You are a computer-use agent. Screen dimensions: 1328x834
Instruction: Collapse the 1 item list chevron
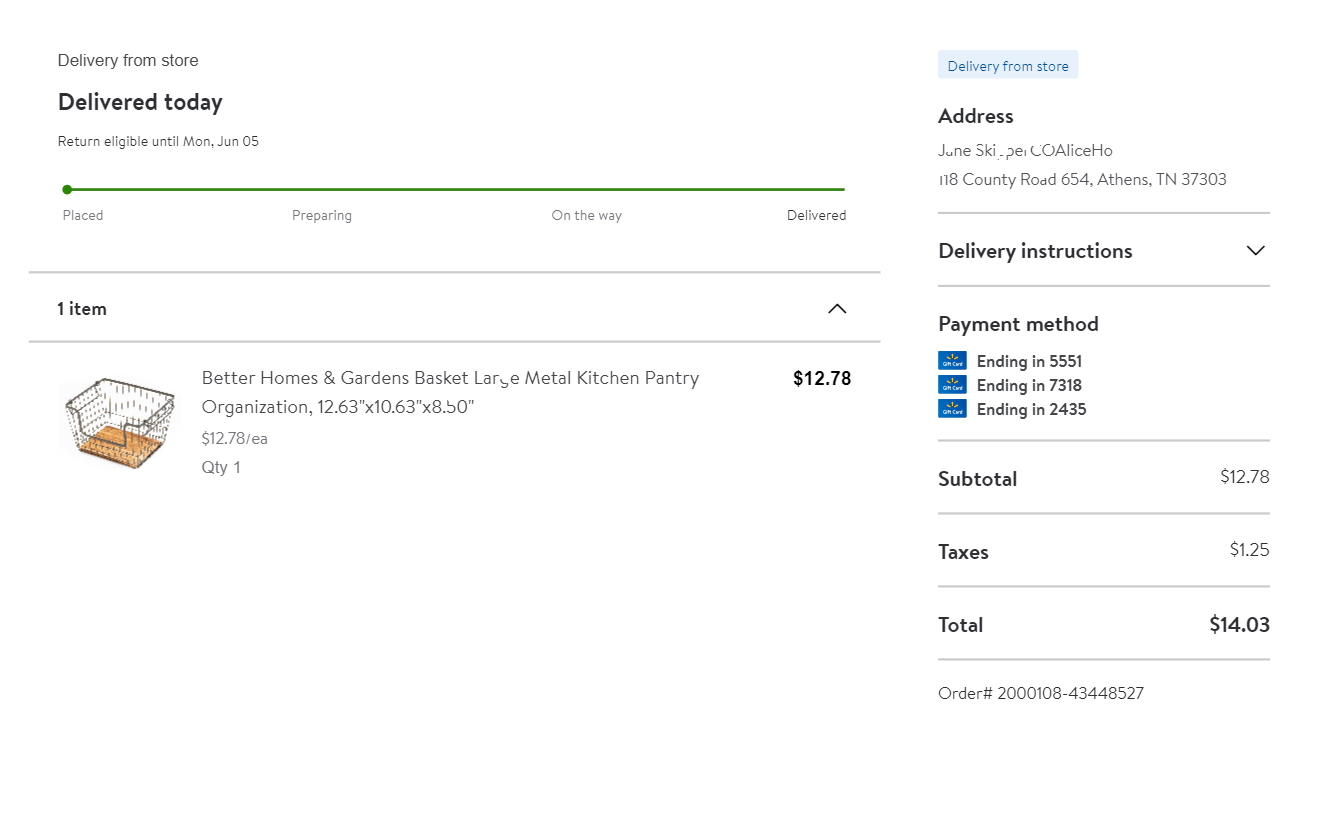coord(837,309)
